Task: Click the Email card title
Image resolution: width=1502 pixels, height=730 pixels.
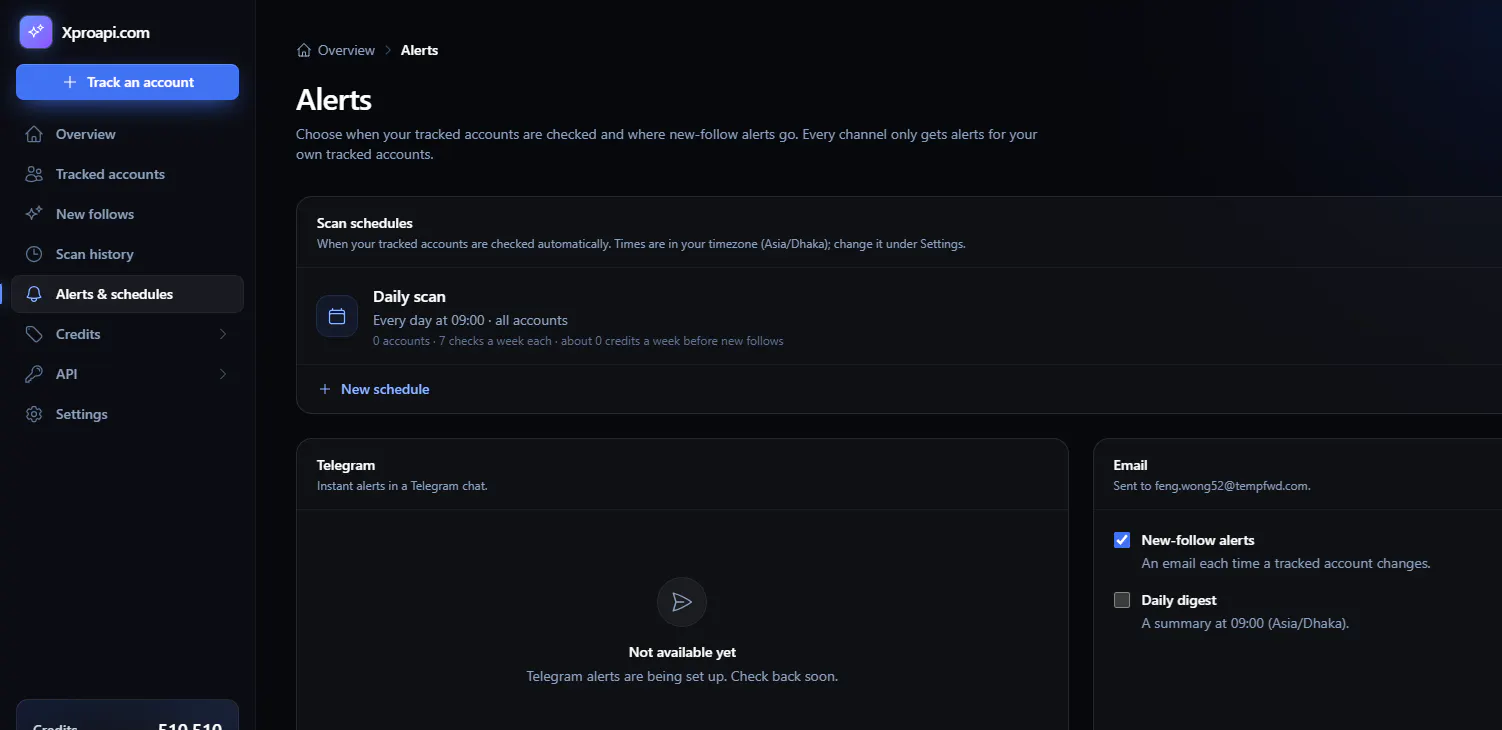Action: (1130, 465)
